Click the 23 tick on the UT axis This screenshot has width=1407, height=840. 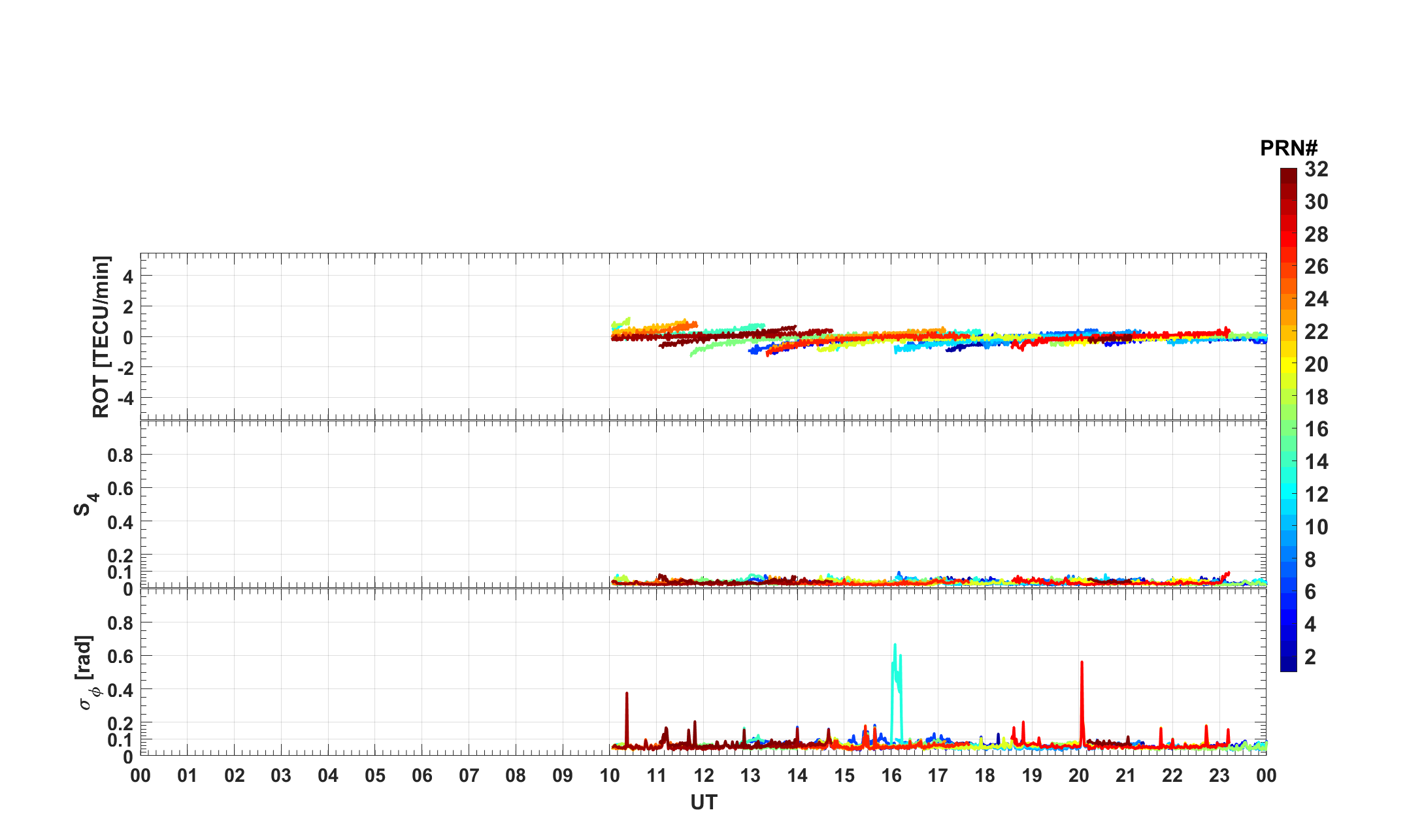point(1219,776)
